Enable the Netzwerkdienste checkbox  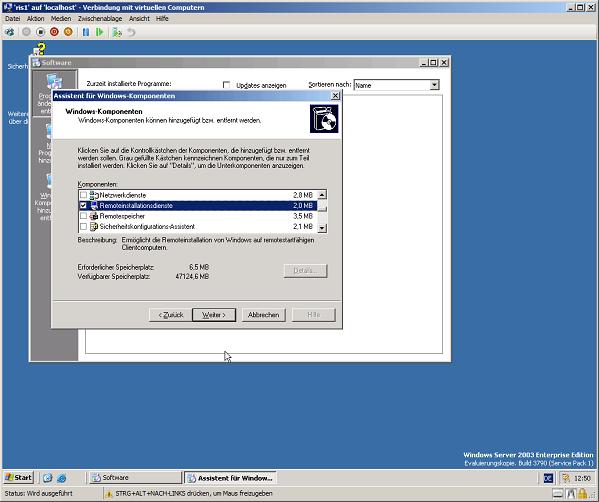pyautogui.click(x=83, y=195)
